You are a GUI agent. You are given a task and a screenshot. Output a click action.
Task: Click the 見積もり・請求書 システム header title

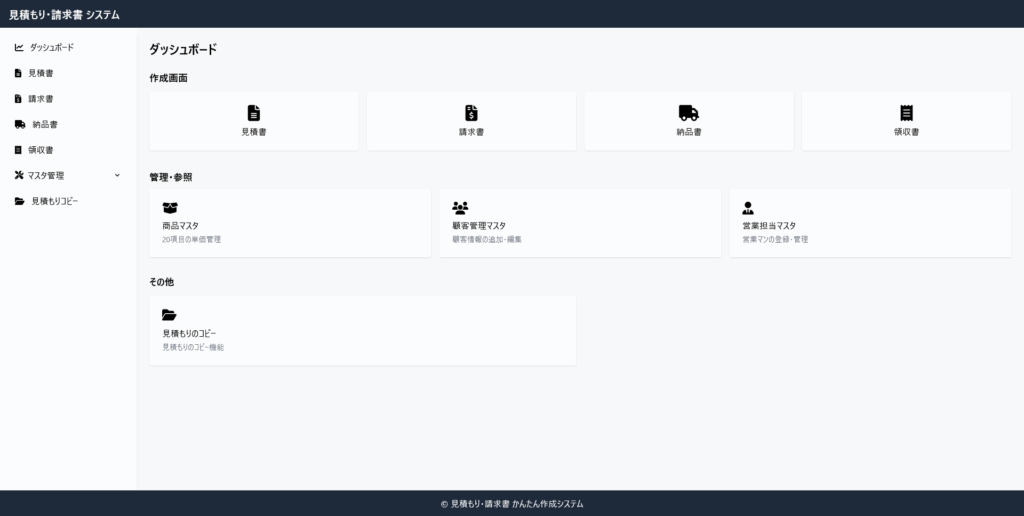pyautogui.click(x=64, y=14)
